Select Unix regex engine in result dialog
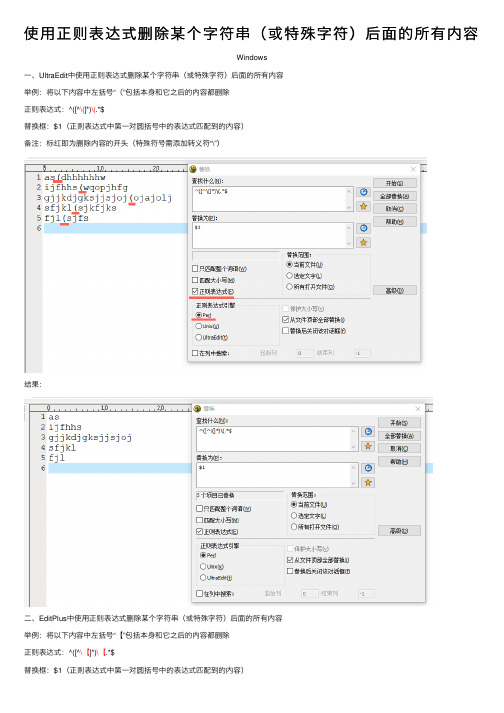504x713 pixels. 203,567
